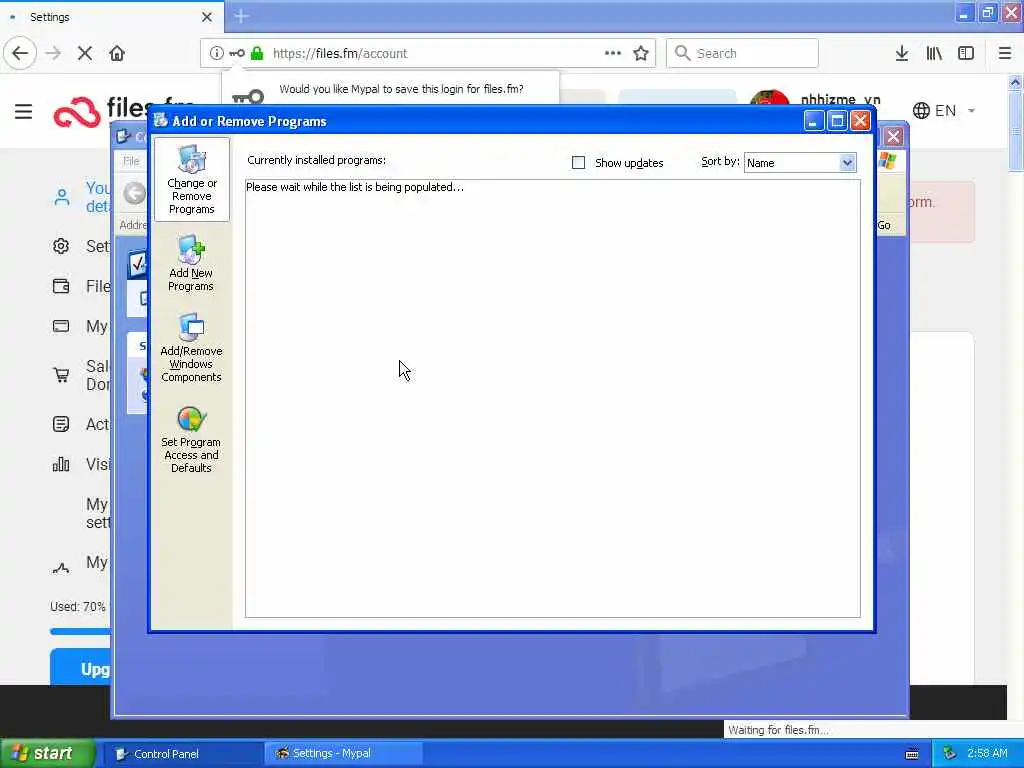Click the storage used progress bar
Image resolution: width=1024 pixels, height=768 pixels.
click(x=80, y=632)
